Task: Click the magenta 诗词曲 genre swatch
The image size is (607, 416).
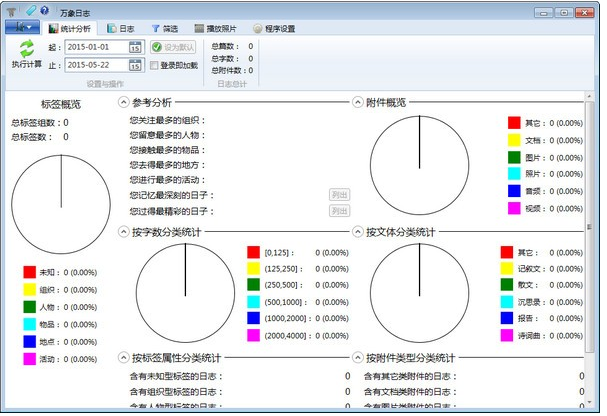Action: click(x=507, y=336)
